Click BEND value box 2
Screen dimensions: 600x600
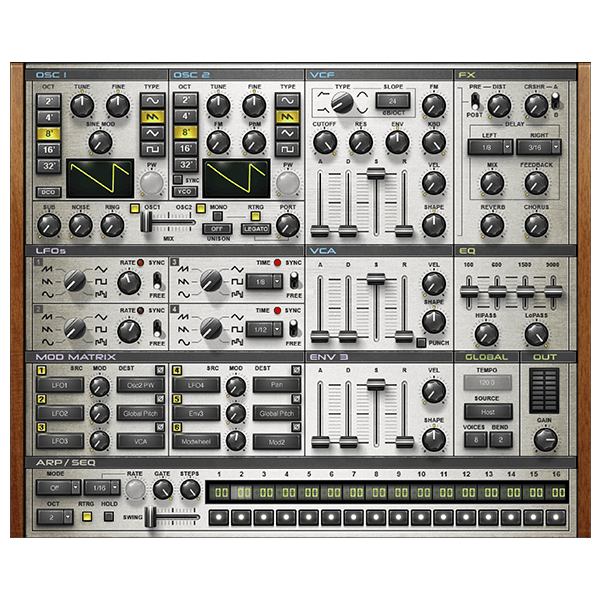tap(501, 440)
